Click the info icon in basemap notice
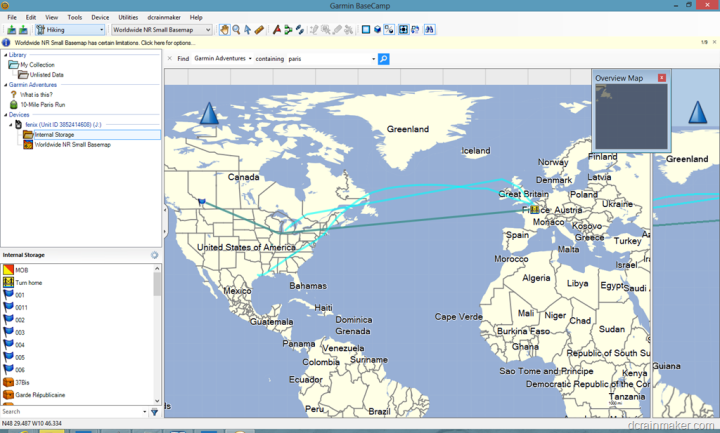Image resolution: width=720 pixels, height=433 pixels. point(6,43)
